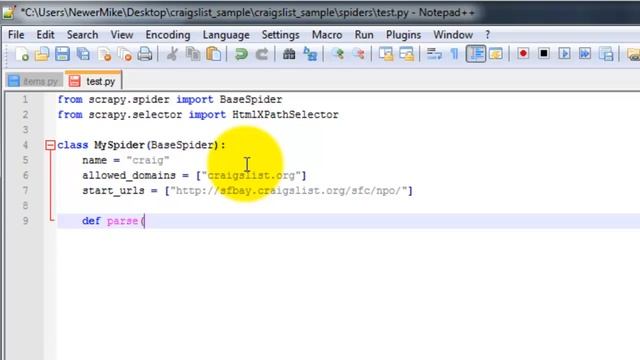Click 'HtmlXPathSelector' on line 2
The height and width of the screenshot is (360, 640).
285,115
